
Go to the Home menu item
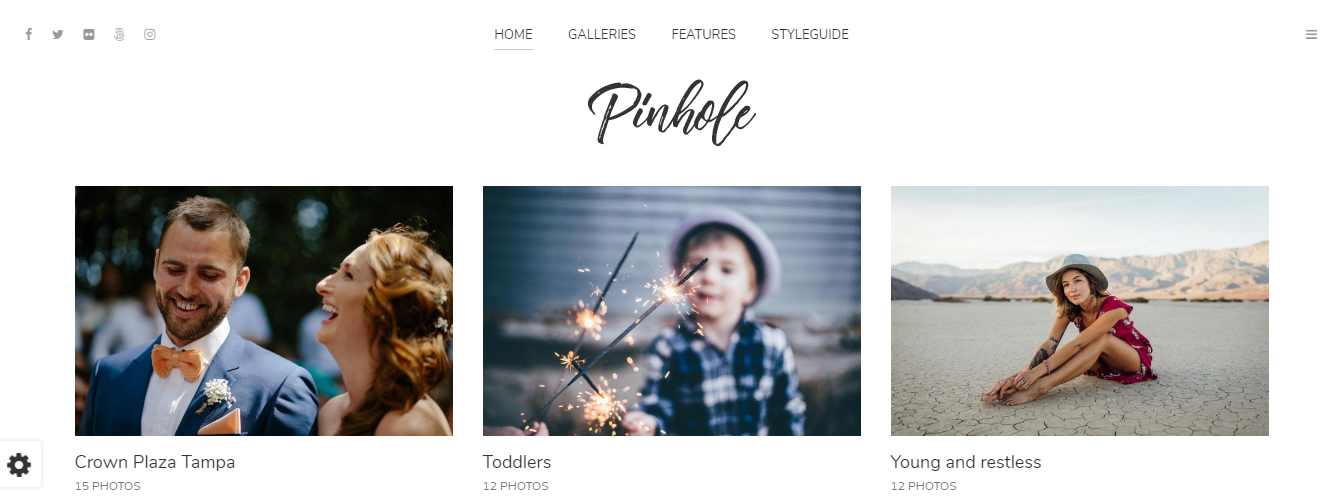tap(513, 34)
